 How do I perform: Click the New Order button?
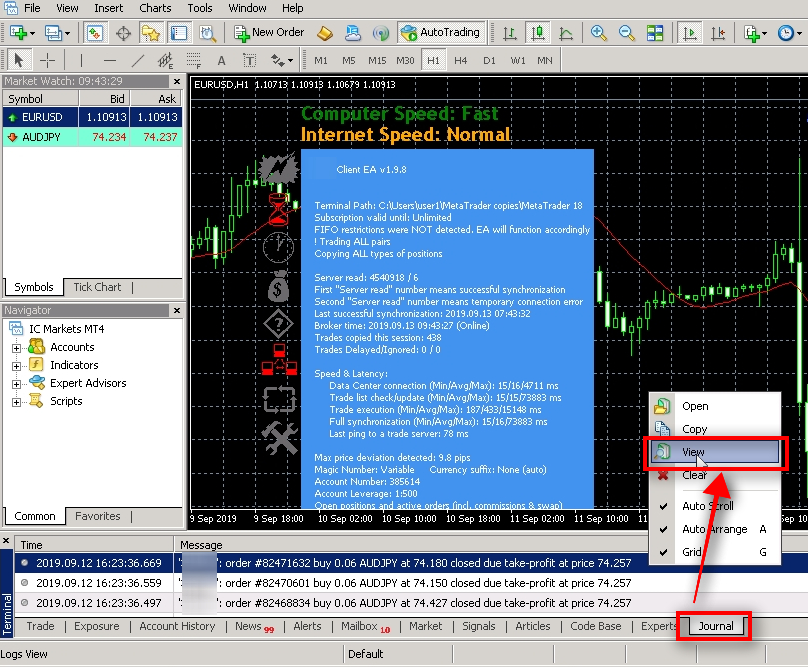point(268,31)
